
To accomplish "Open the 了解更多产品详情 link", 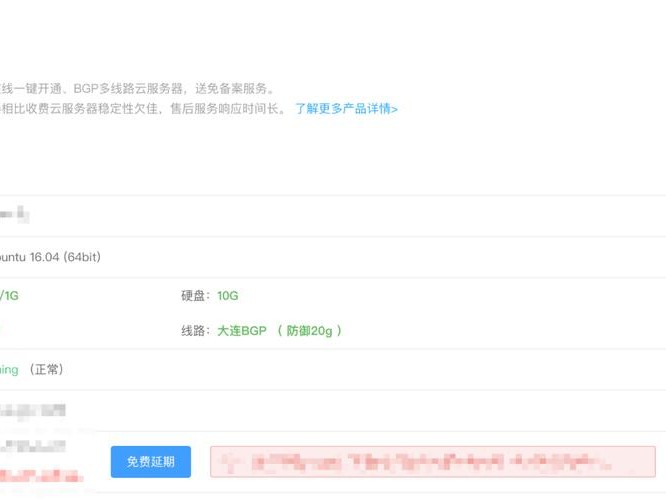I will [x=346, y=109].
